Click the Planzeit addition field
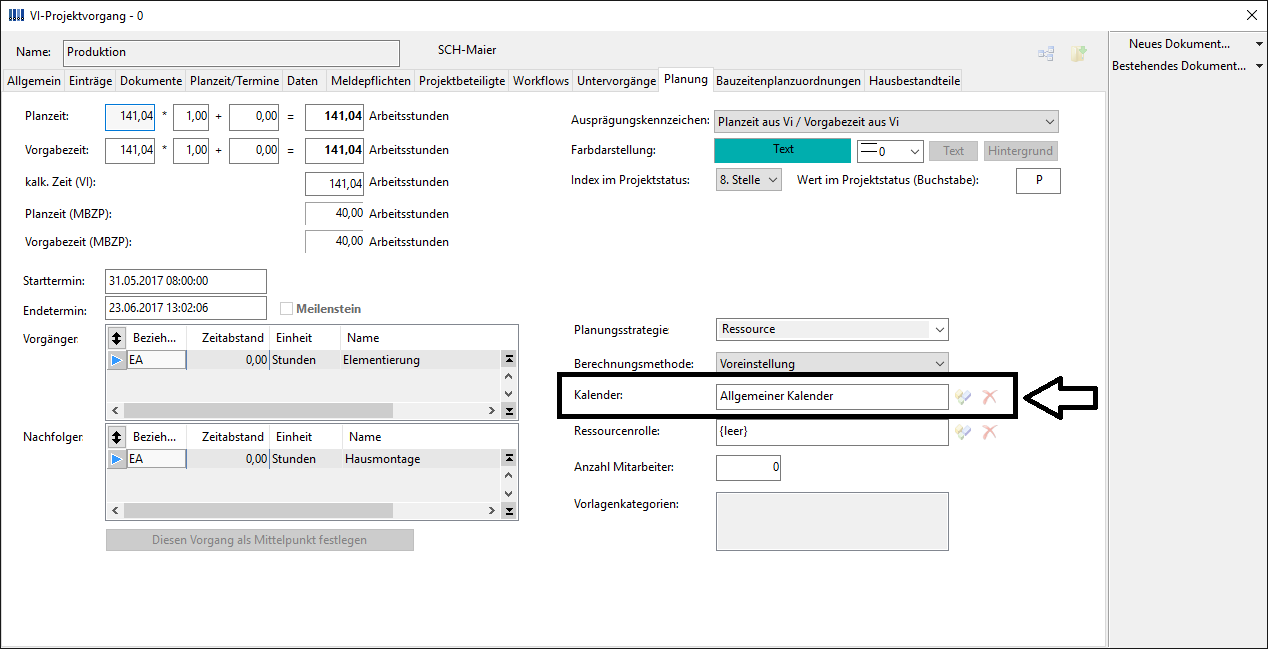 254,117
